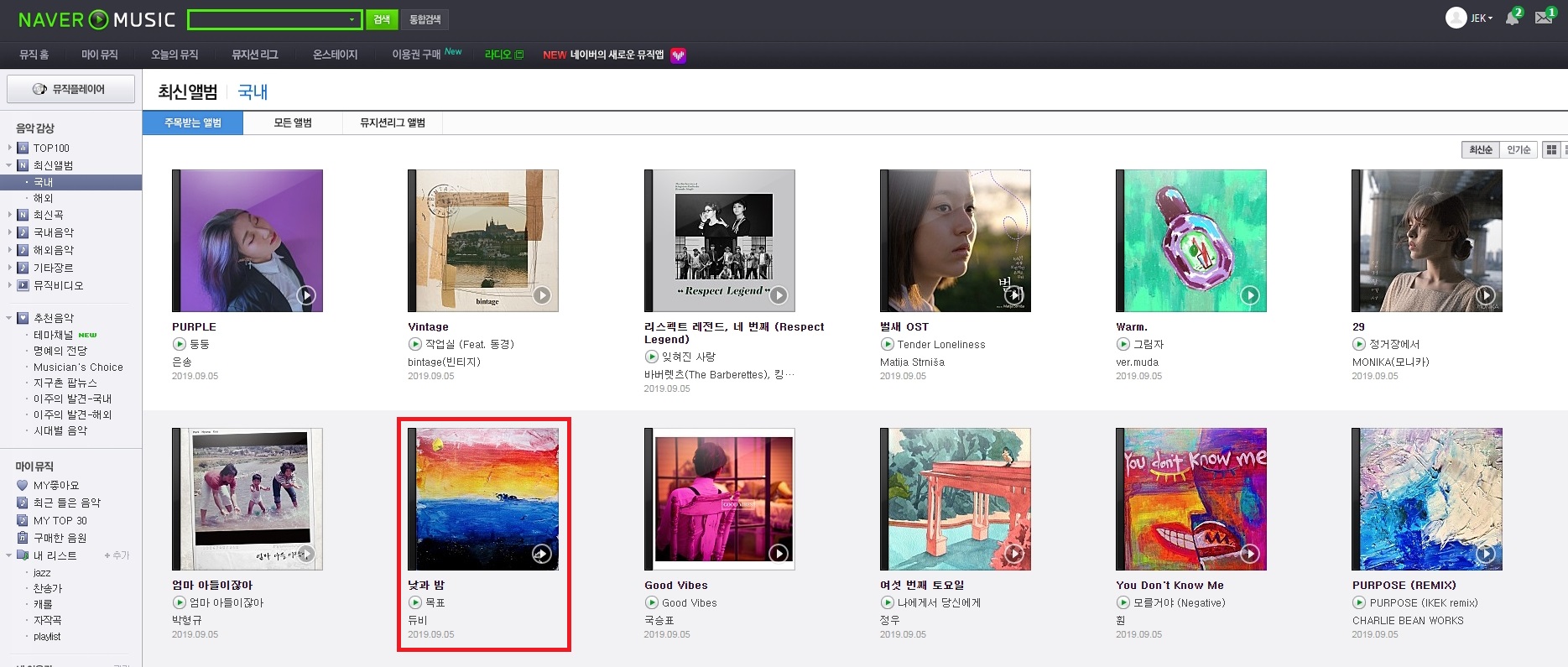Viewport: 1568px width, 667px height.
Task: Expand the 국내음악 tree node
Action: click(x=10, y=232)
